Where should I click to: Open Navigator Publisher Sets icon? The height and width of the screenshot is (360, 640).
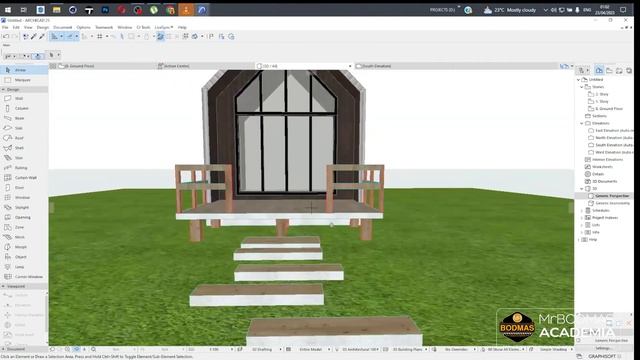[x=629, y=70]
